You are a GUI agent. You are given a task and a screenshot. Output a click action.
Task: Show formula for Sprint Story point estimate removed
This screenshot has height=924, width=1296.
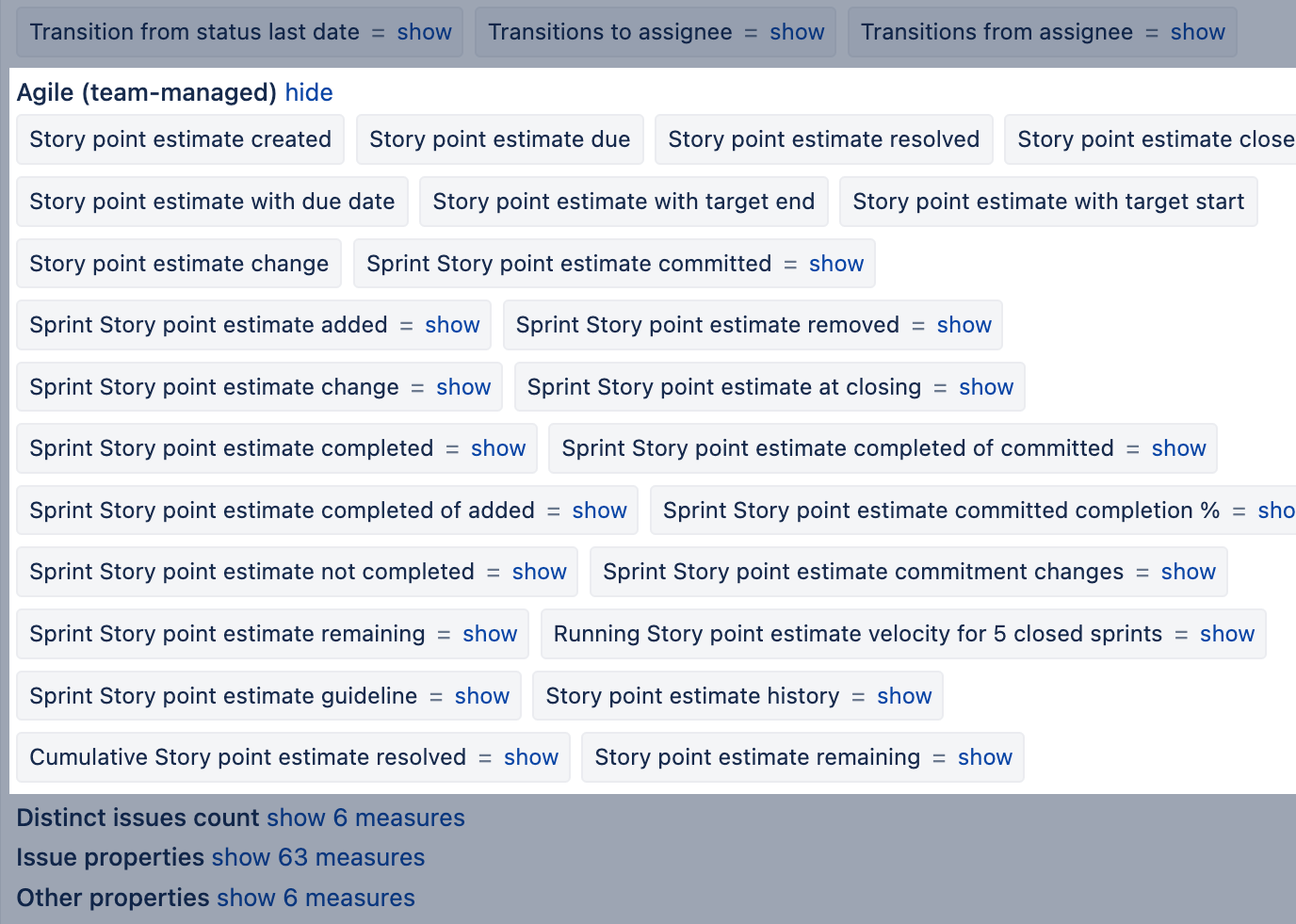point(964,325)
